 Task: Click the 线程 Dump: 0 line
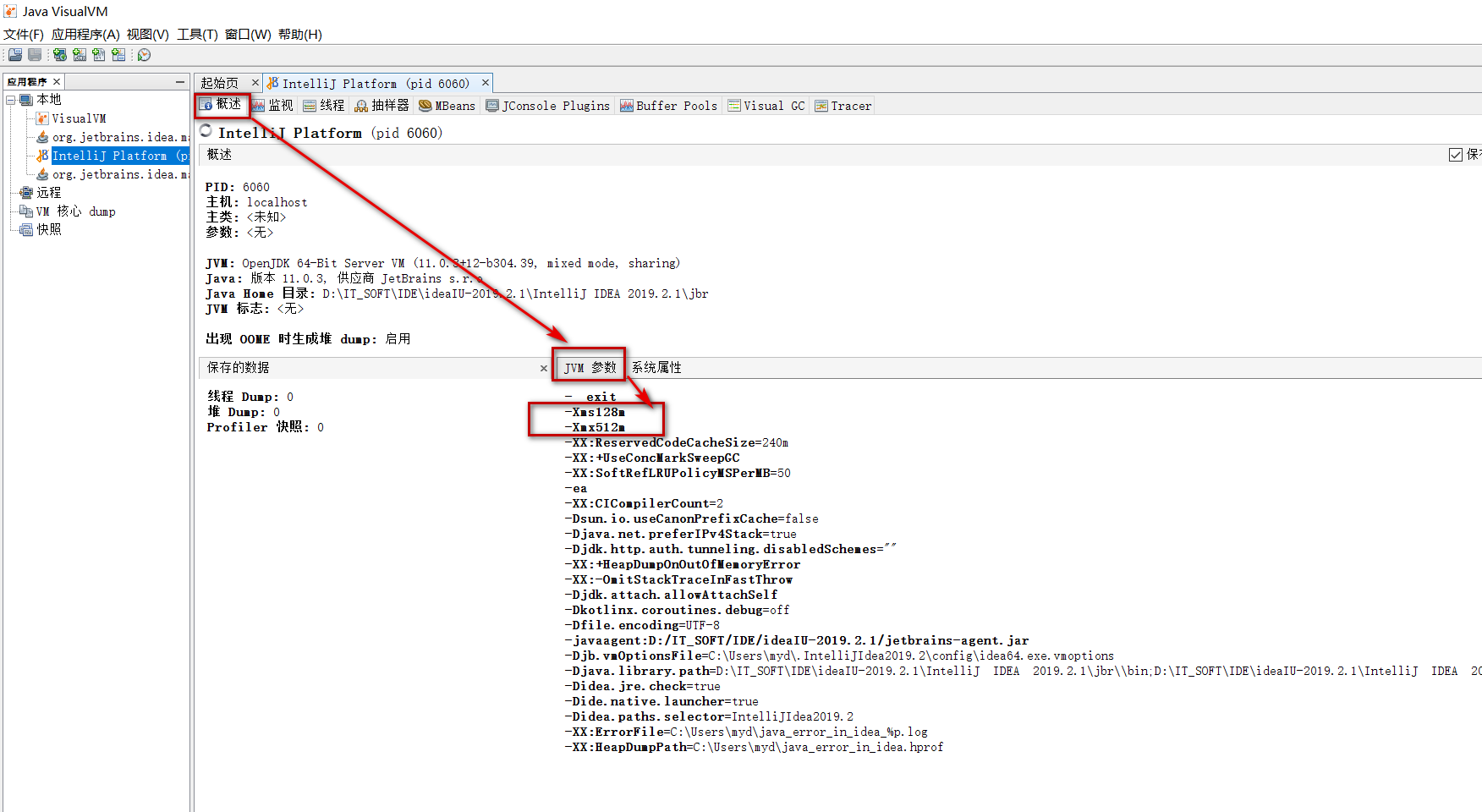[x=250, y=397]
